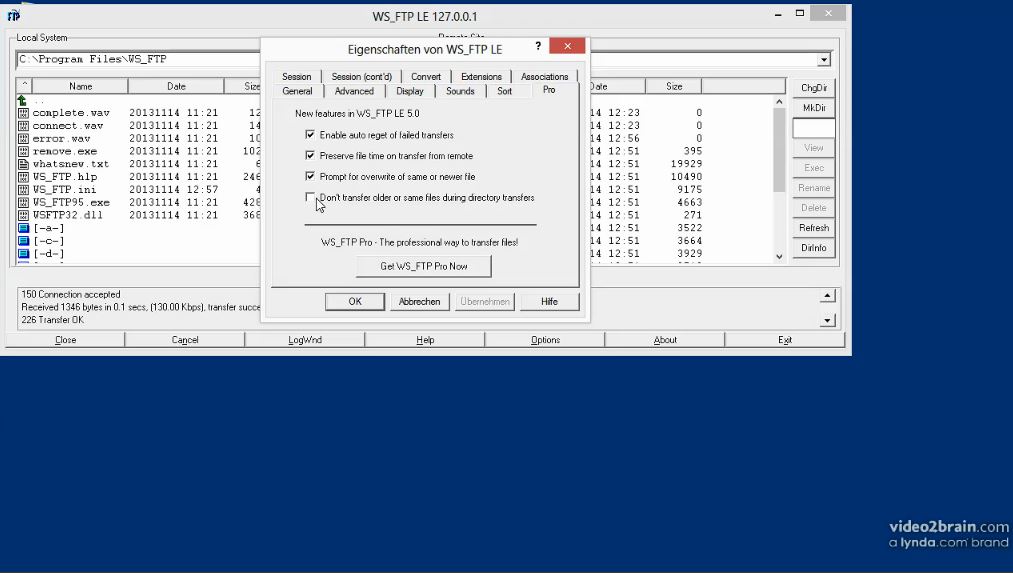Uncheck Preserve file time on transfer
Image resolution: width=1013 pixels, height=573 pixels.
[310, 156]
